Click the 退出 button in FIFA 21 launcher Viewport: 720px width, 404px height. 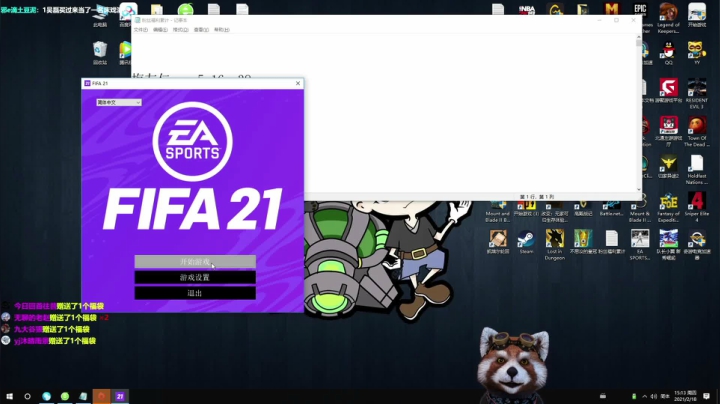point(195,293)
